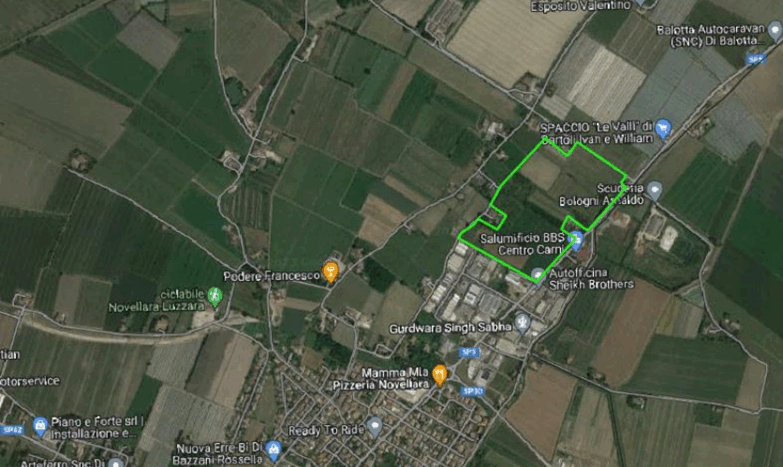Click the Autofficina Sheikh Brothers text label
The height and width of the screenshot is (467, 783).
click(x=591, y=279)
